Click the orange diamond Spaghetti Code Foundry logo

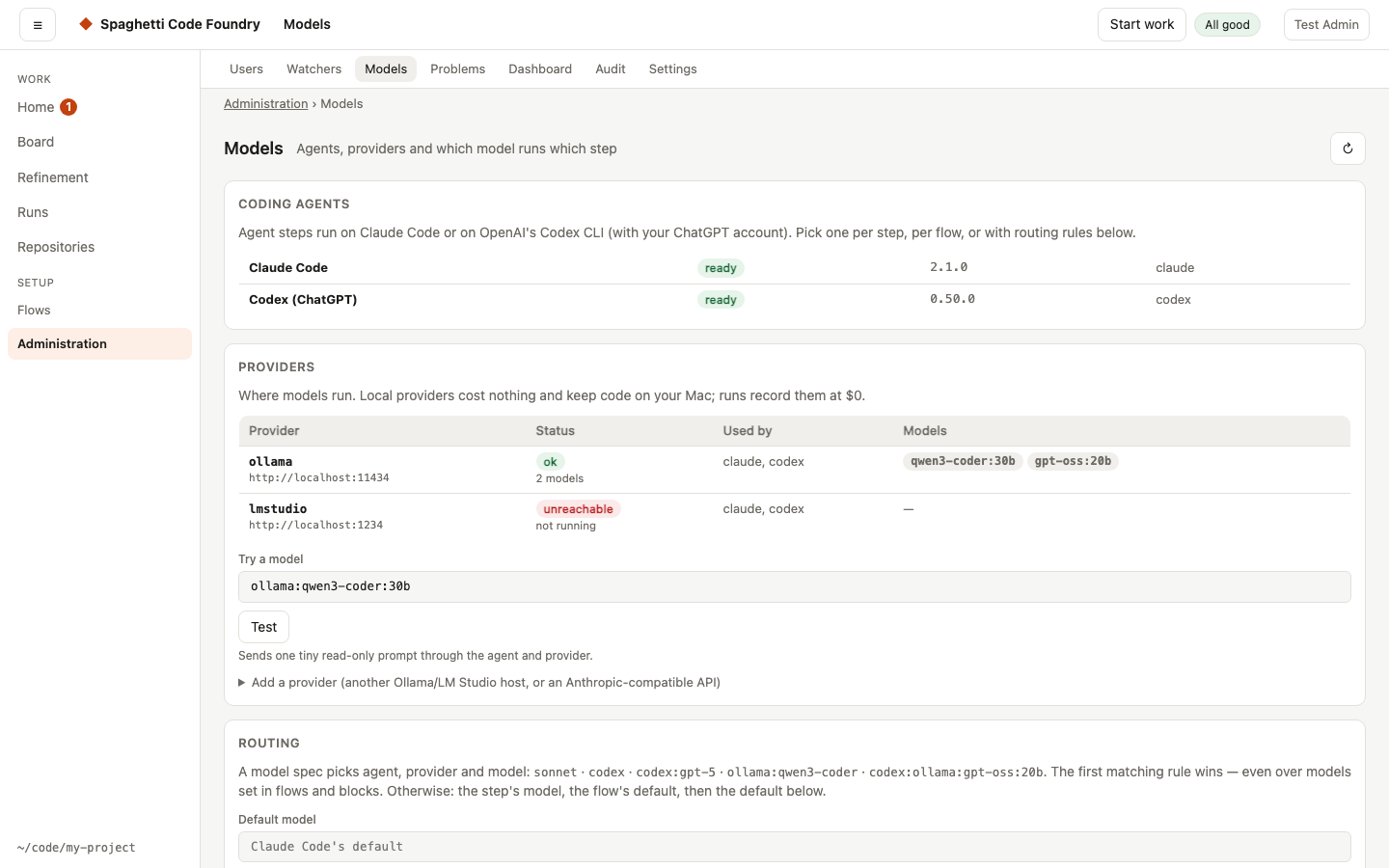point(86,24)
